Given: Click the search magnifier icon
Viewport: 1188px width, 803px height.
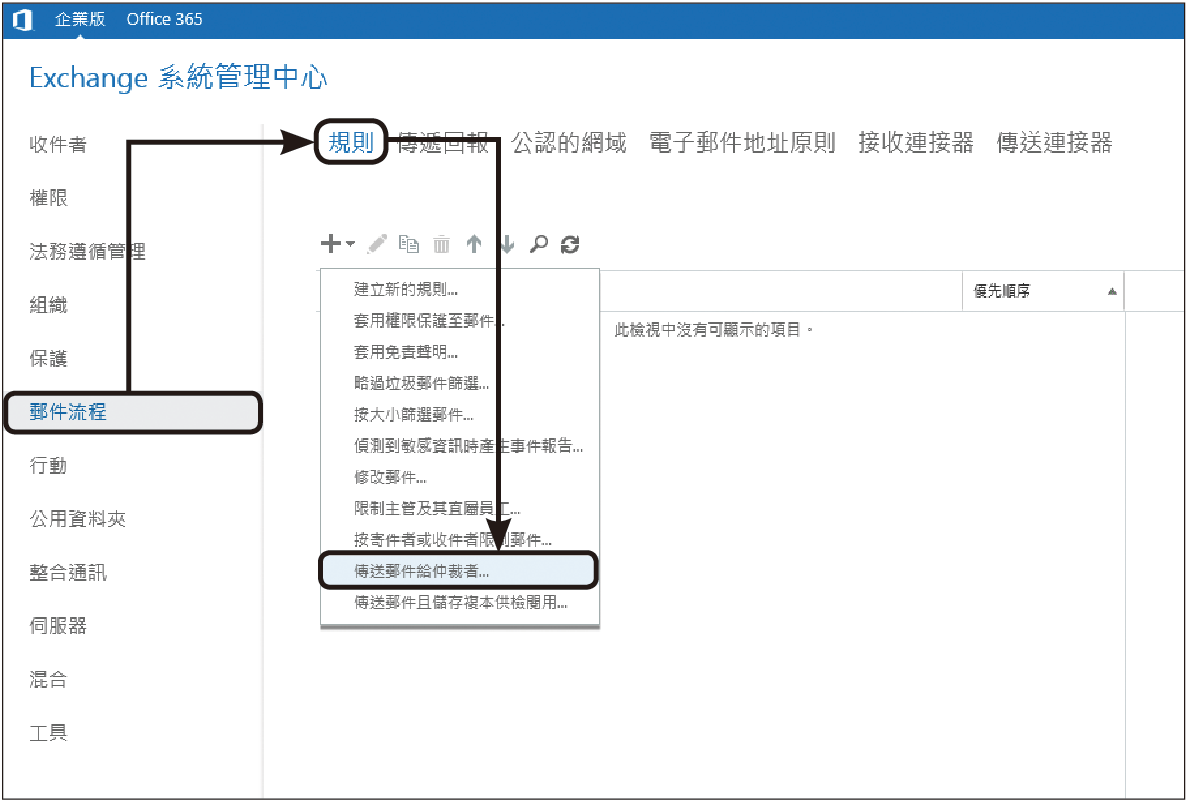Looking at the screenshot, I should (x=539, y=244).
